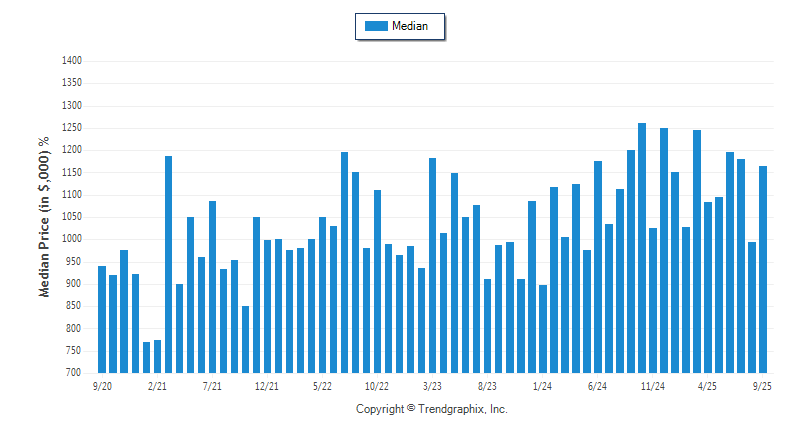Click the bar for 11/24
The image size is (800, 434).
coord(652,300)
